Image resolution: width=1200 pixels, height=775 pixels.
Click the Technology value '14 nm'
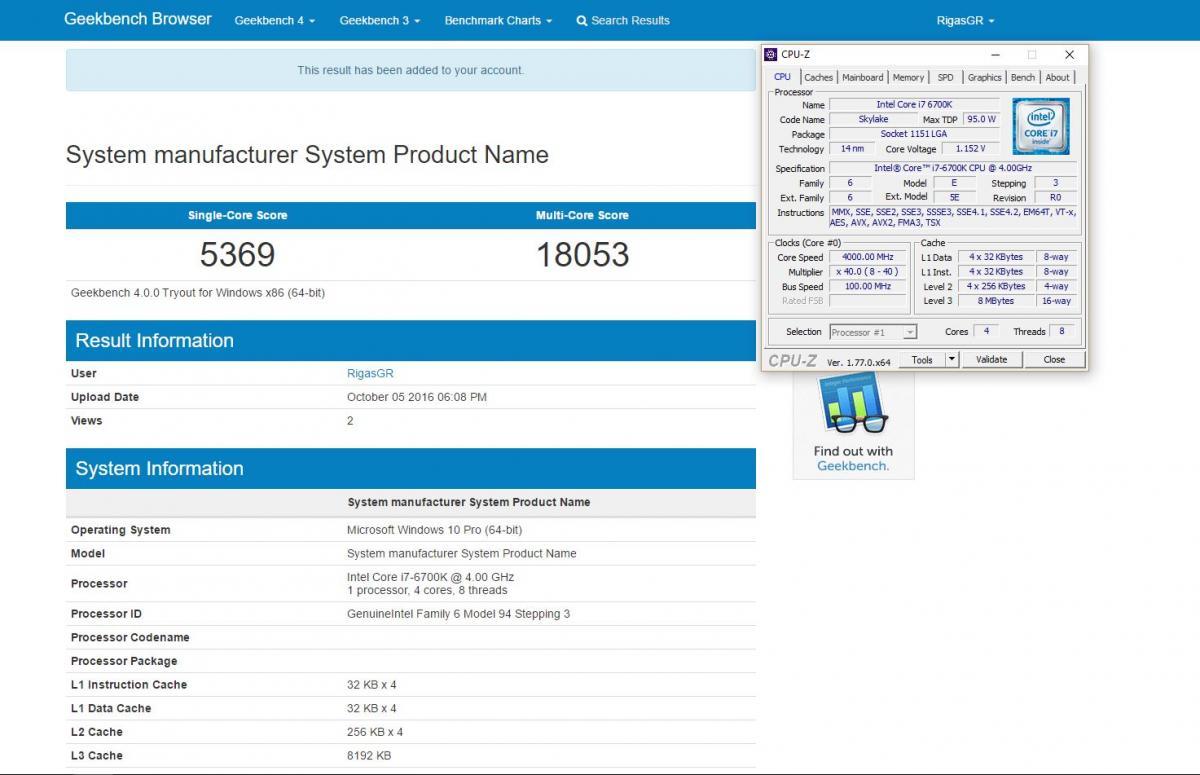coord(852,149)
